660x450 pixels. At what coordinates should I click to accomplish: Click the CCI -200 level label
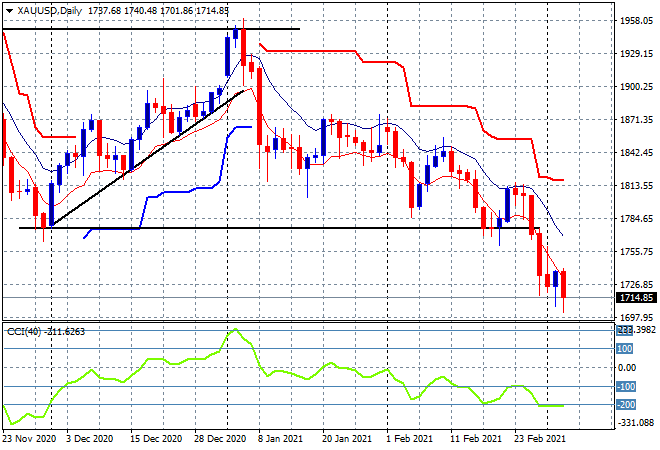pyautogui.click(x=625, y=405)
